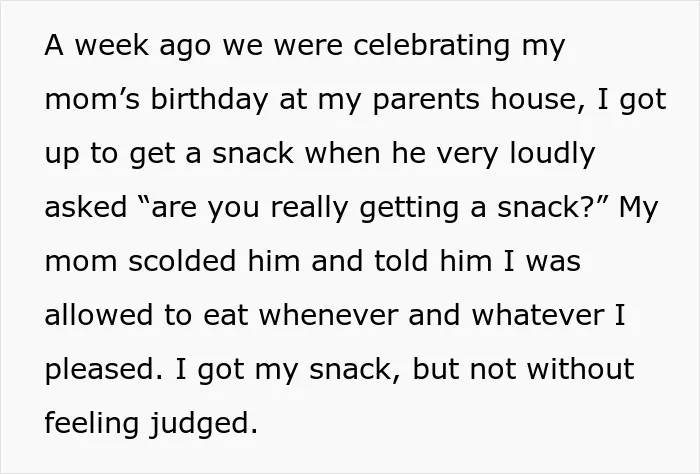Click the word "scolded"
700x474 pixels.
(182, 261)
